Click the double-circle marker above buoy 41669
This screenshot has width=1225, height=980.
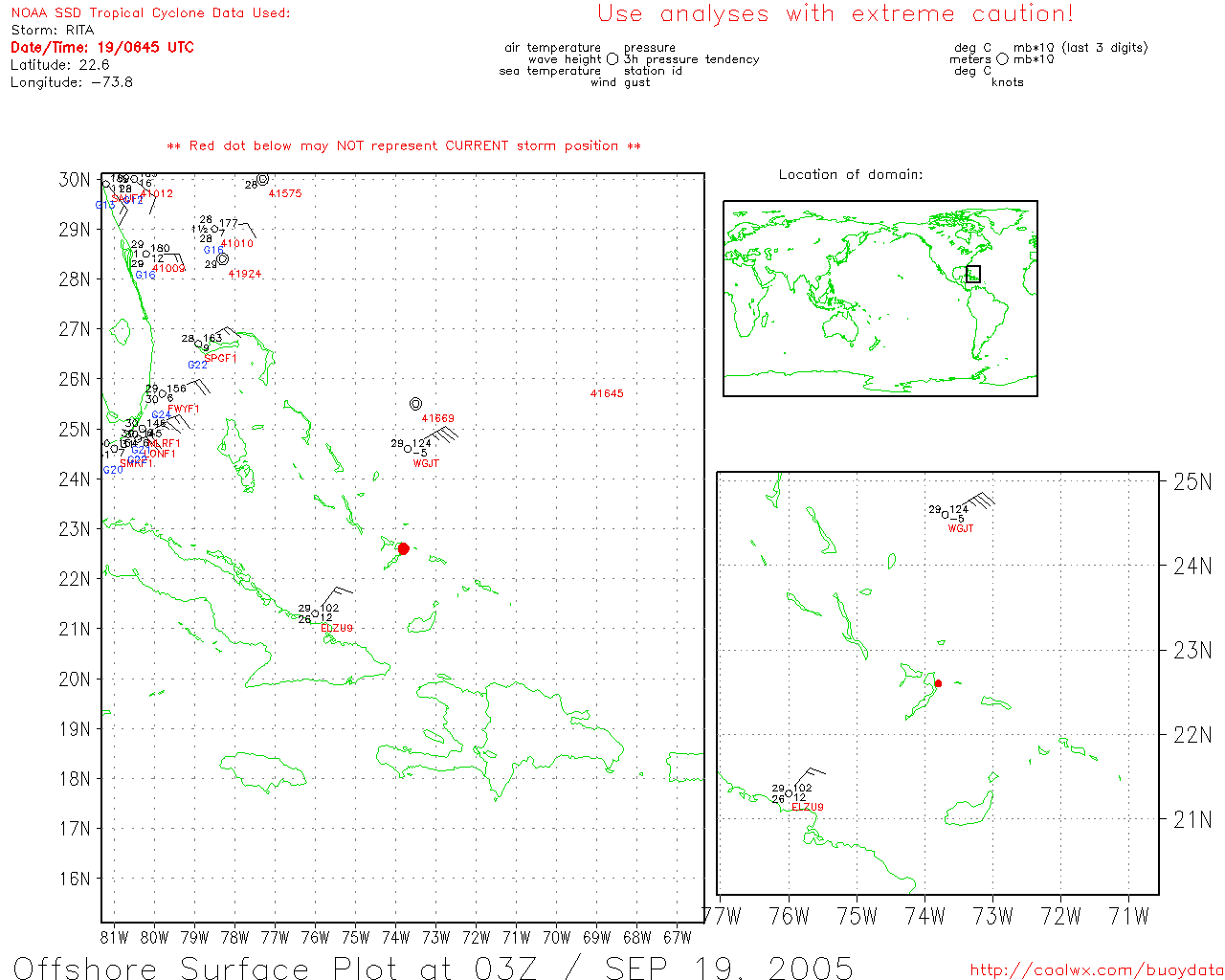[x=415, y=404]
